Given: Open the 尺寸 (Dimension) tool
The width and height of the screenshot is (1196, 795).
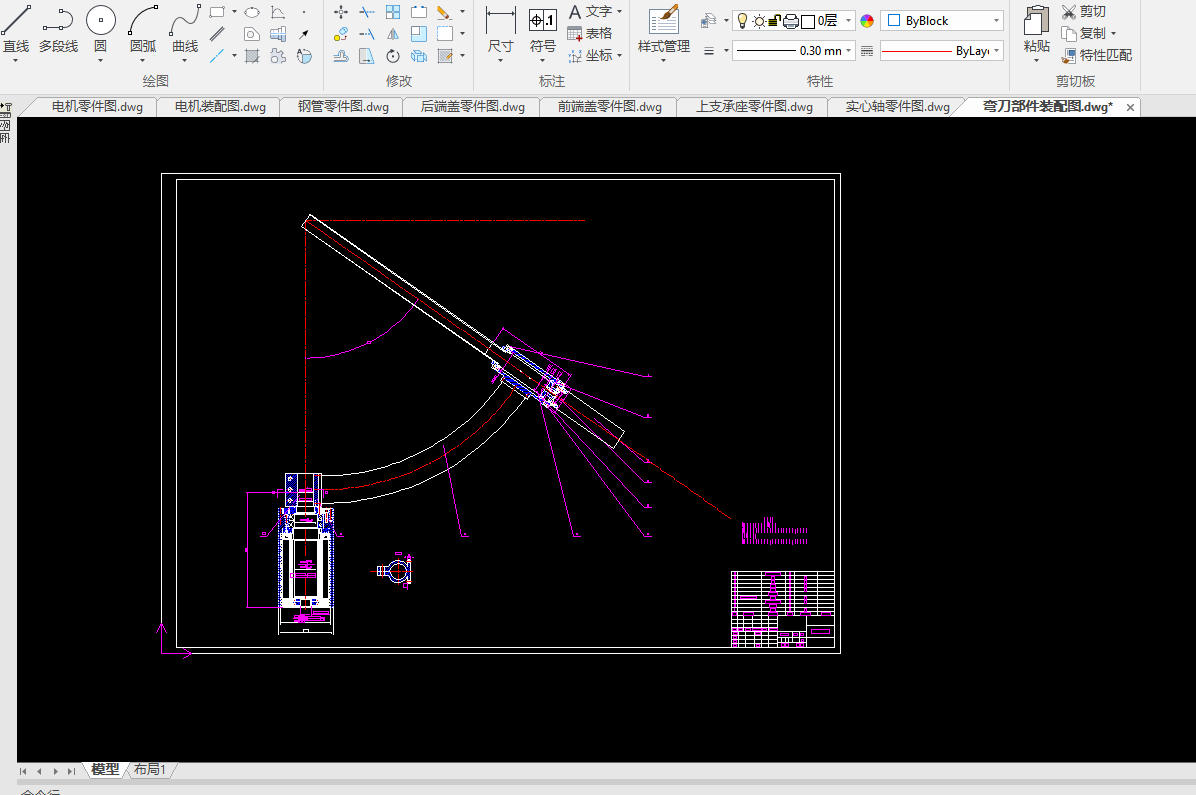Looking at the screenshot, I should pyautogui.click(x=500, y=29).
